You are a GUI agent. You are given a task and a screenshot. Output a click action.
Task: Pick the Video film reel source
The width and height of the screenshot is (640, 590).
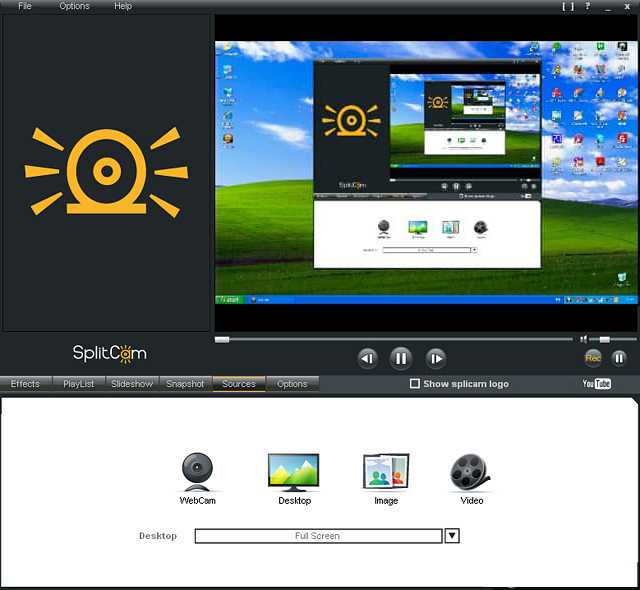point(470,471)
